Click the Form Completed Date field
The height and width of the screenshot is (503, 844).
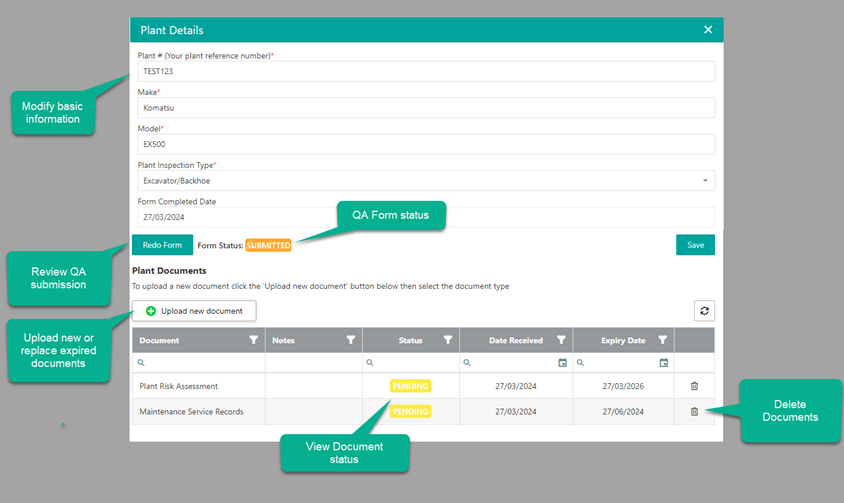tap(426, 217)
